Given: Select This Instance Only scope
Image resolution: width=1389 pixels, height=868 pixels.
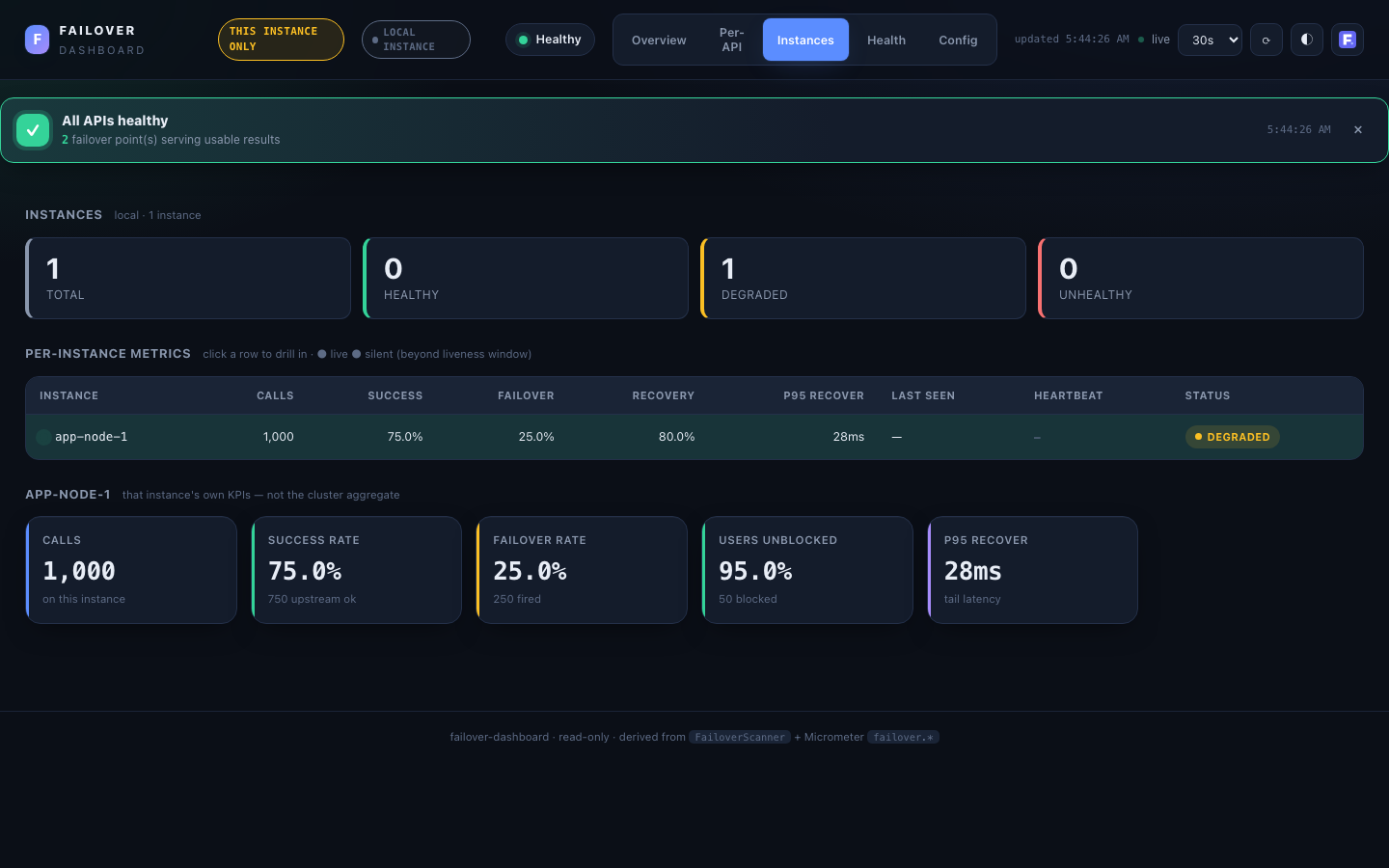Looking at the screenshot, I should pyautogui.click(x=281, y=40).
